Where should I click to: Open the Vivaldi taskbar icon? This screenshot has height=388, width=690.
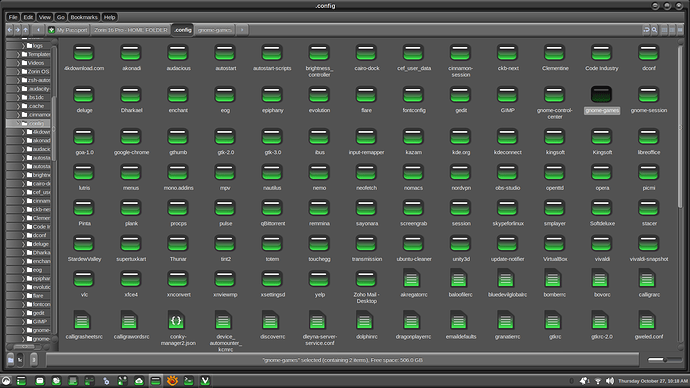[205, 381]
